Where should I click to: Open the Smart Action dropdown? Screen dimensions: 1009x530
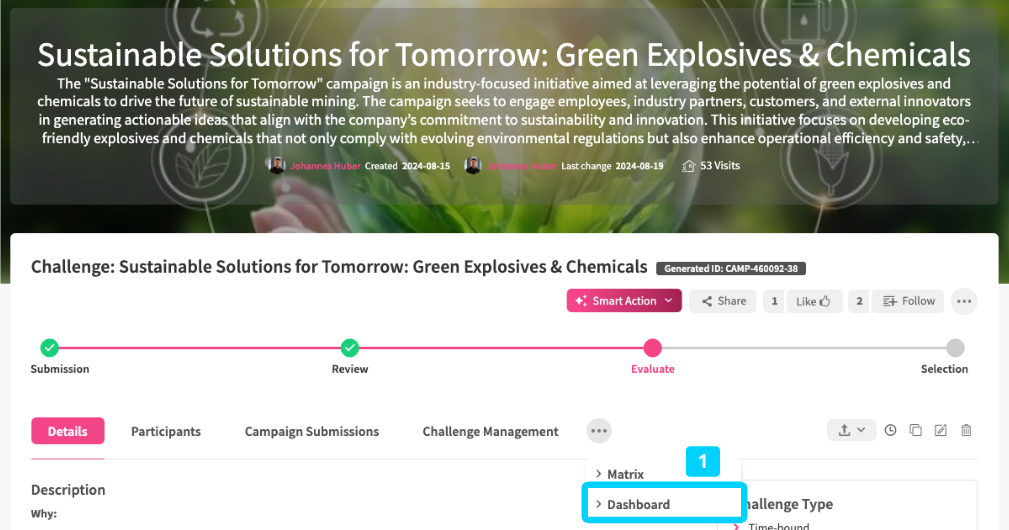click(x=625, y=301)
